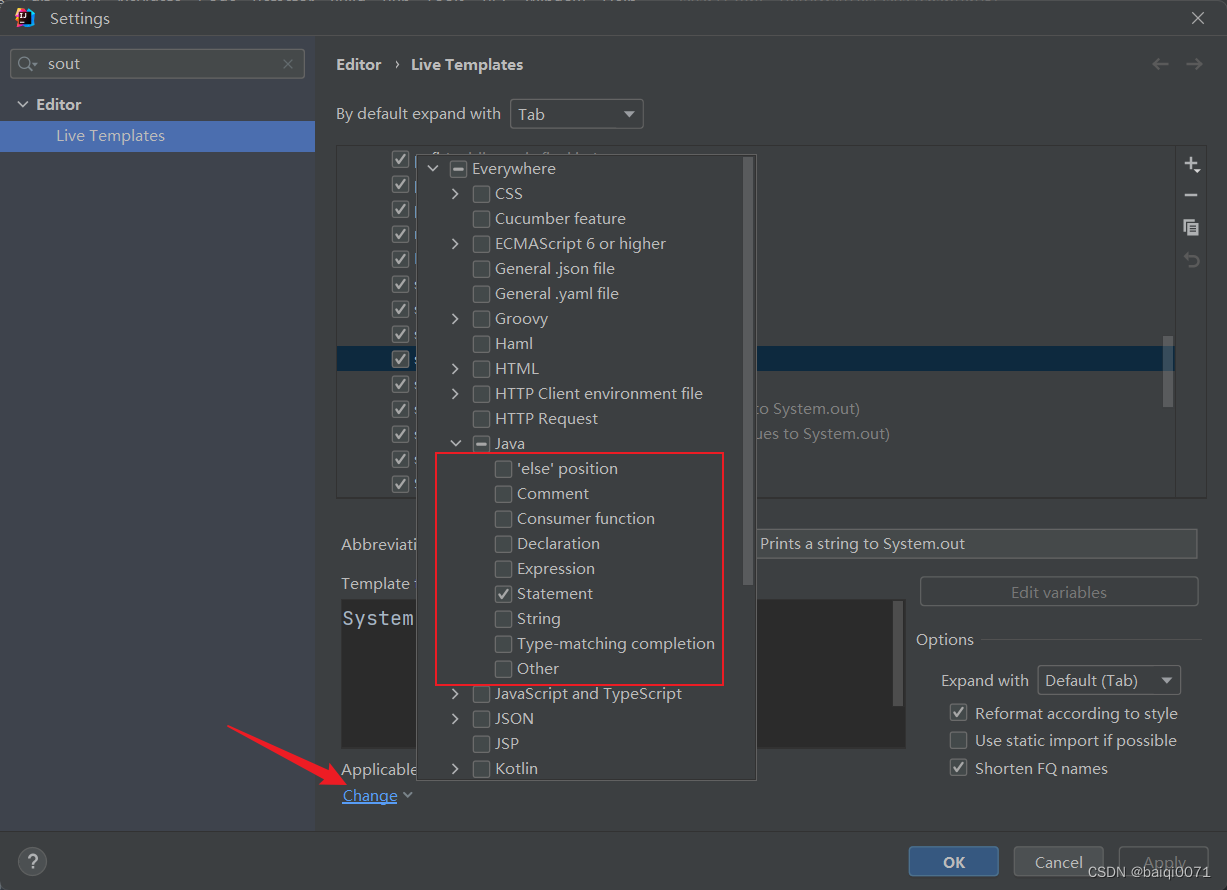The height and width of the screenshot is (890, 1227).
Task: Click the IntelliJ logo in title bar
Action: [x=25, y=18]
